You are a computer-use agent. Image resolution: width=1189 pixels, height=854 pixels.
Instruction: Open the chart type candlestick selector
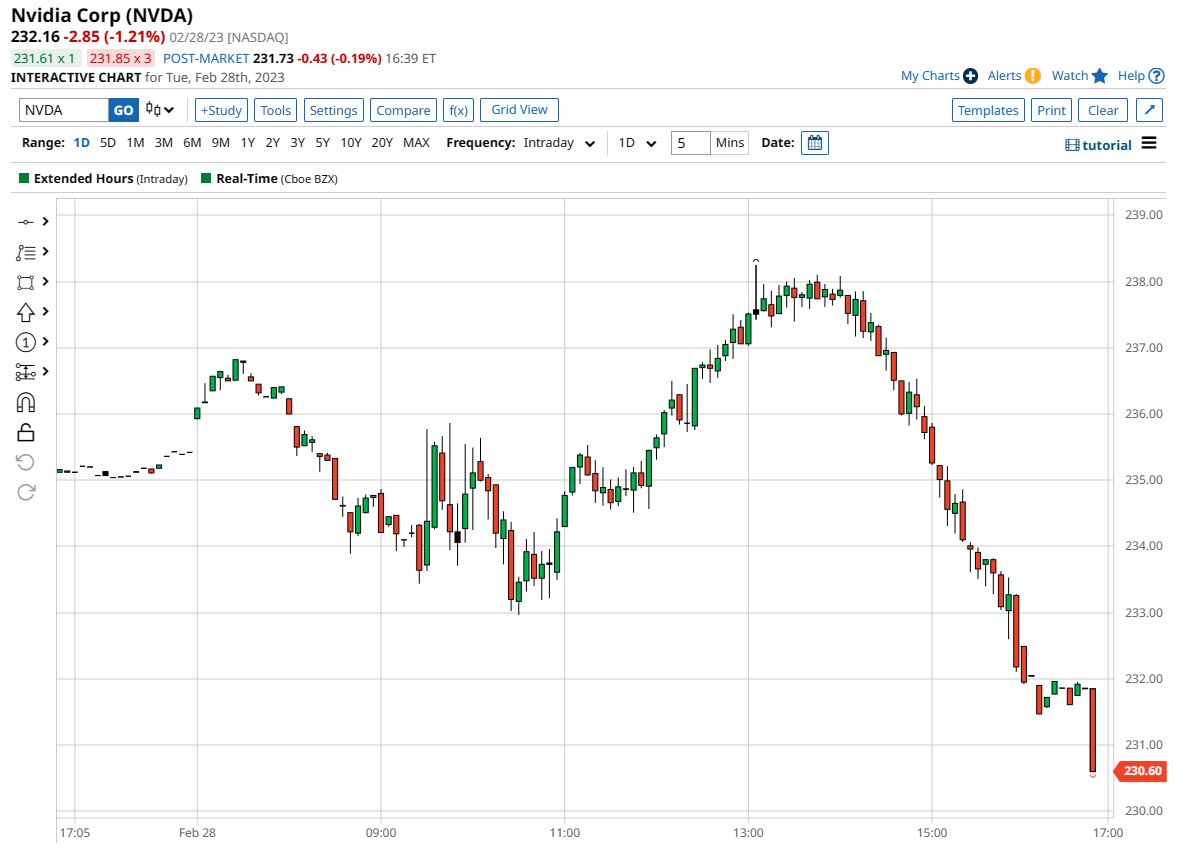[x=160, y=110]
